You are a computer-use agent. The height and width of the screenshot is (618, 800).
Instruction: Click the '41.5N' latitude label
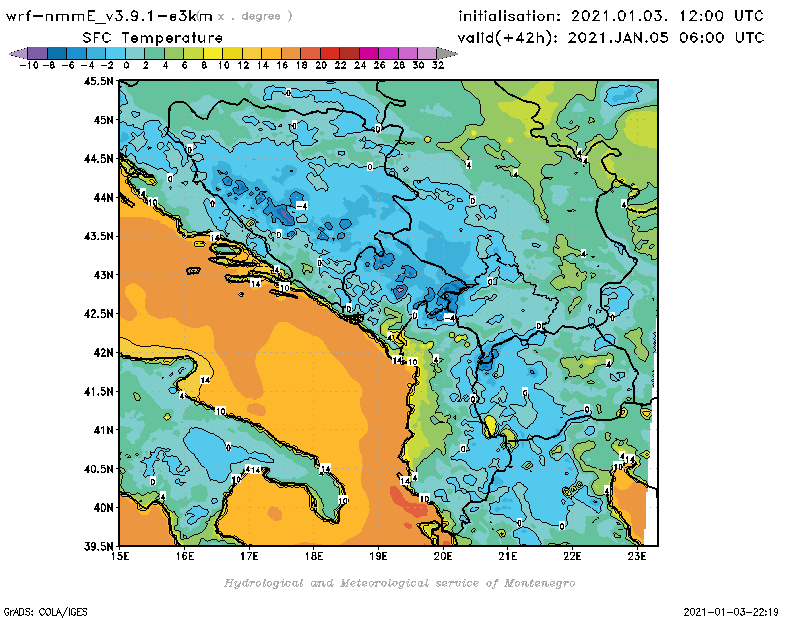(x=98, y=391)
